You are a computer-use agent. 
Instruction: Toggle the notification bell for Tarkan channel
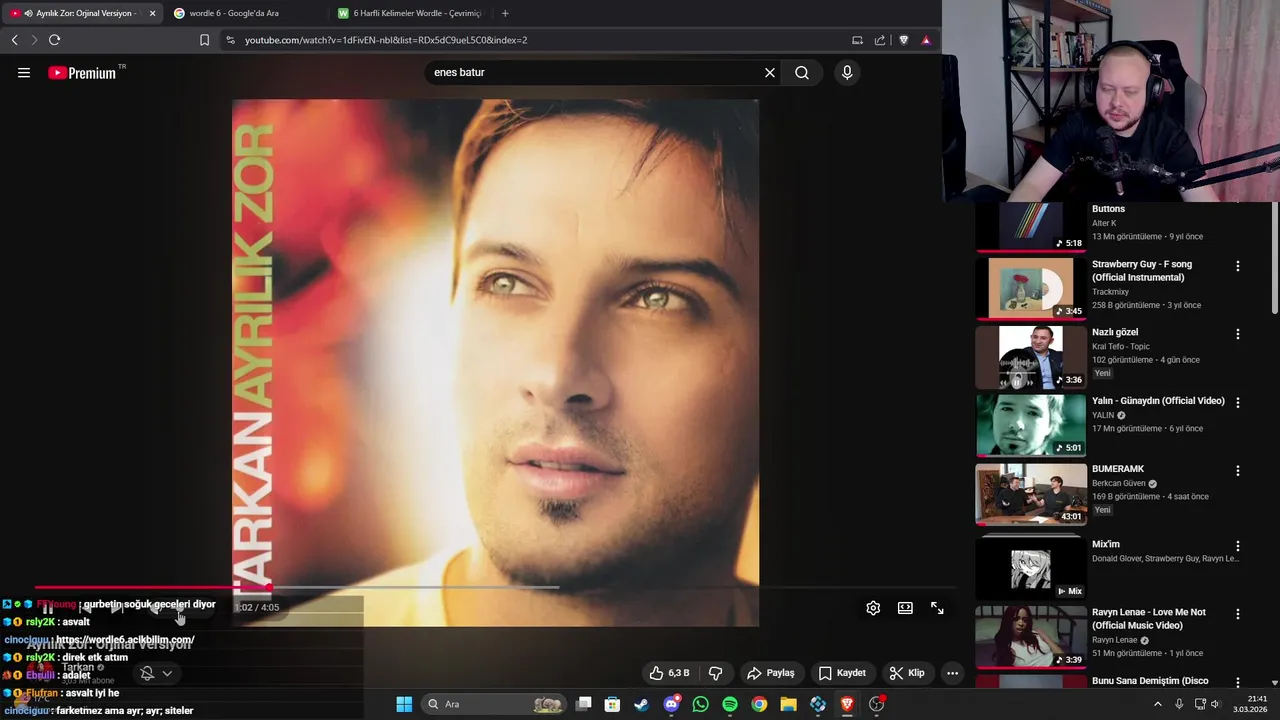point(147,673)
